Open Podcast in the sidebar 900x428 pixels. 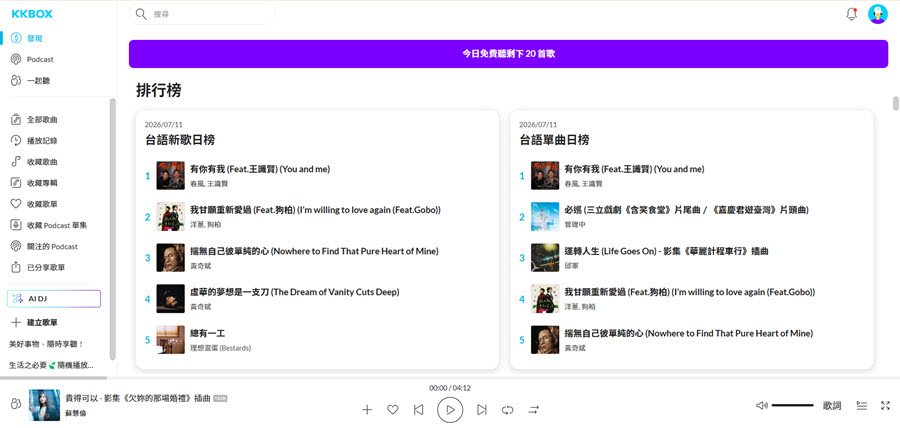click(40, 59)
